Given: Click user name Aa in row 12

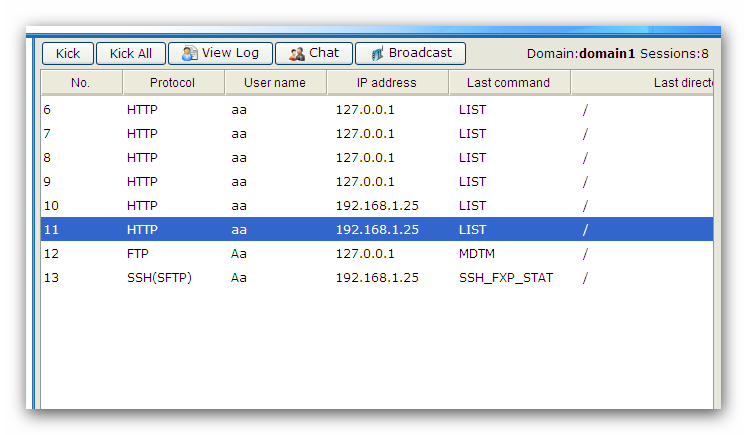Looking at the screenshot, I should [239, 253].
